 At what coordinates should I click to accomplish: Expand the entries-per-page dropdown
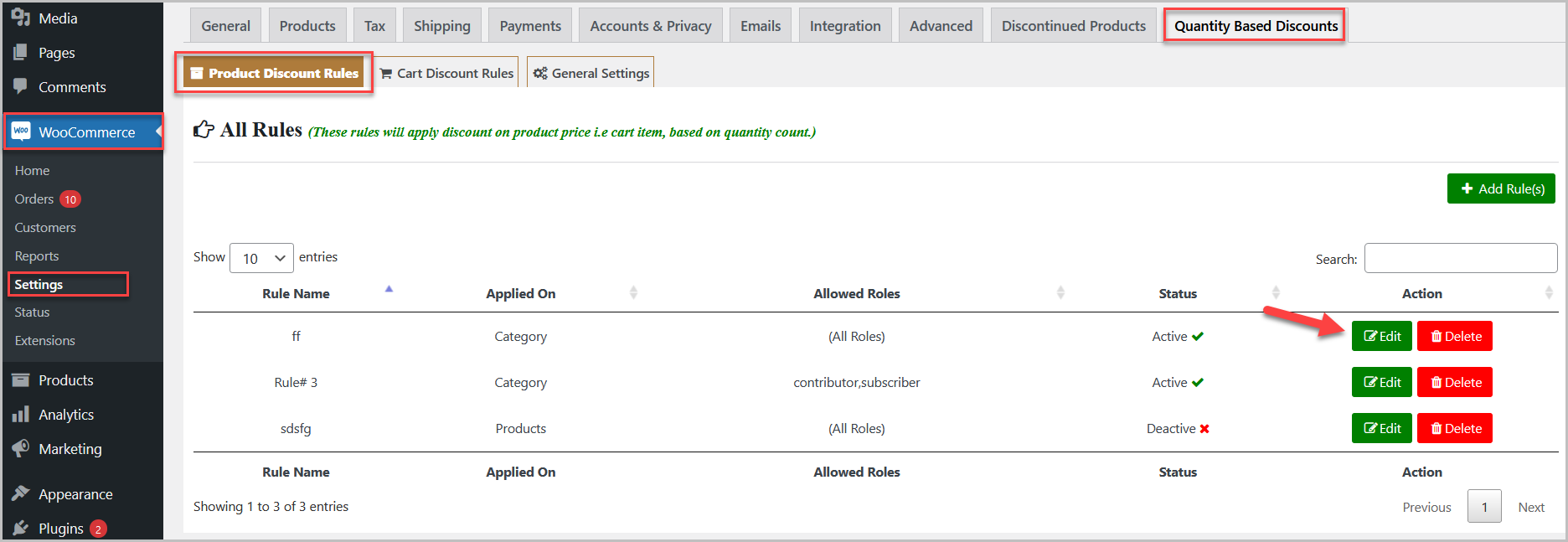(x=261, y=258)
